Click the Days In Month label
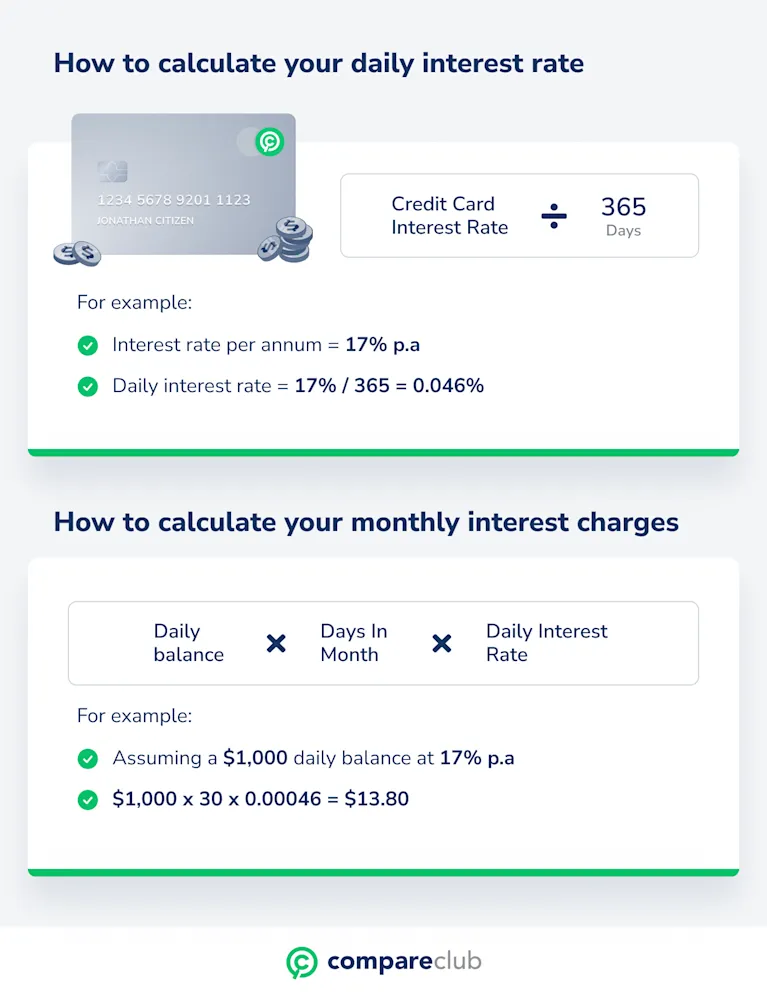Viewport: 767px width, 1000px height. (354, 643)
